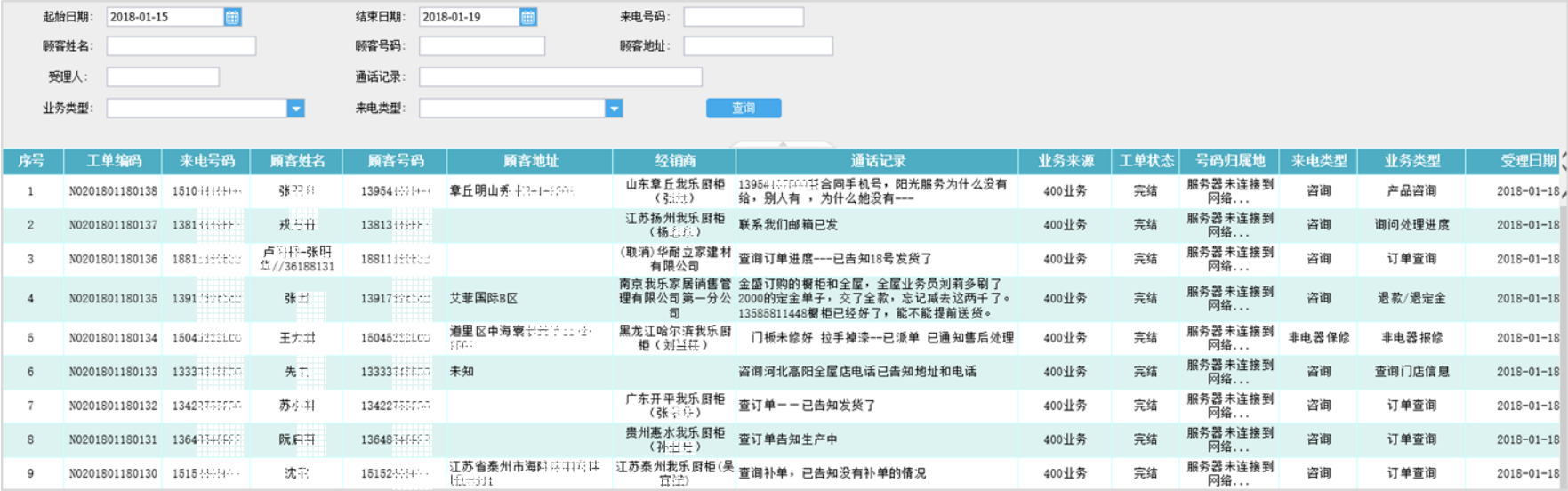This screenshot has width=1568, height=491.
Task: Focus the 顾客姓名 text box
Action: pyautogui.click(x=181, y=46)
